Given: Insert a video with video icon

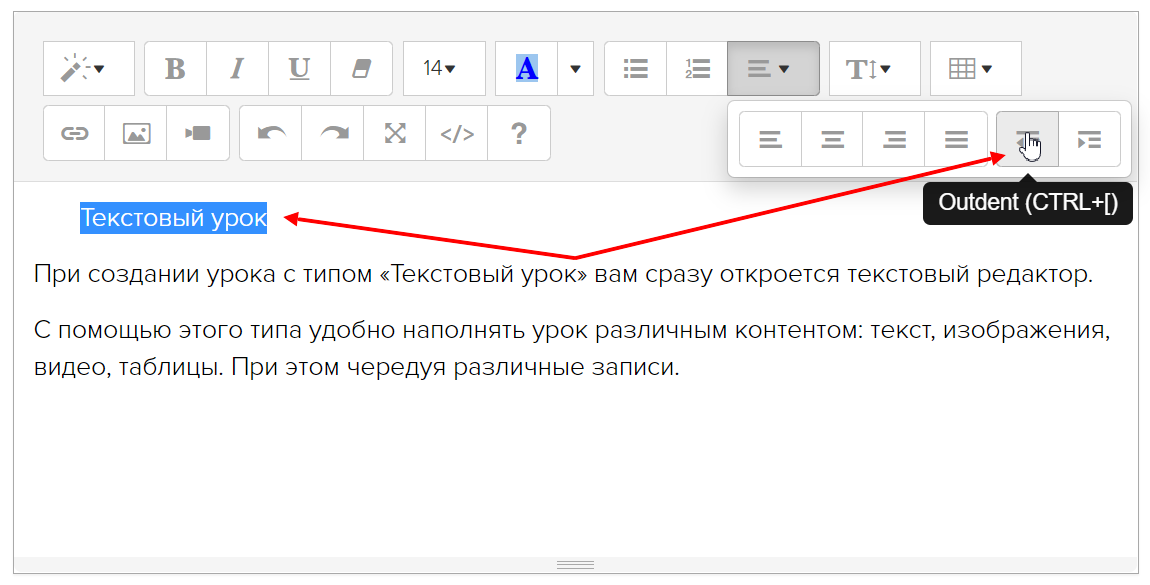Looking at the screenshot, I should (x=198, y=133).
